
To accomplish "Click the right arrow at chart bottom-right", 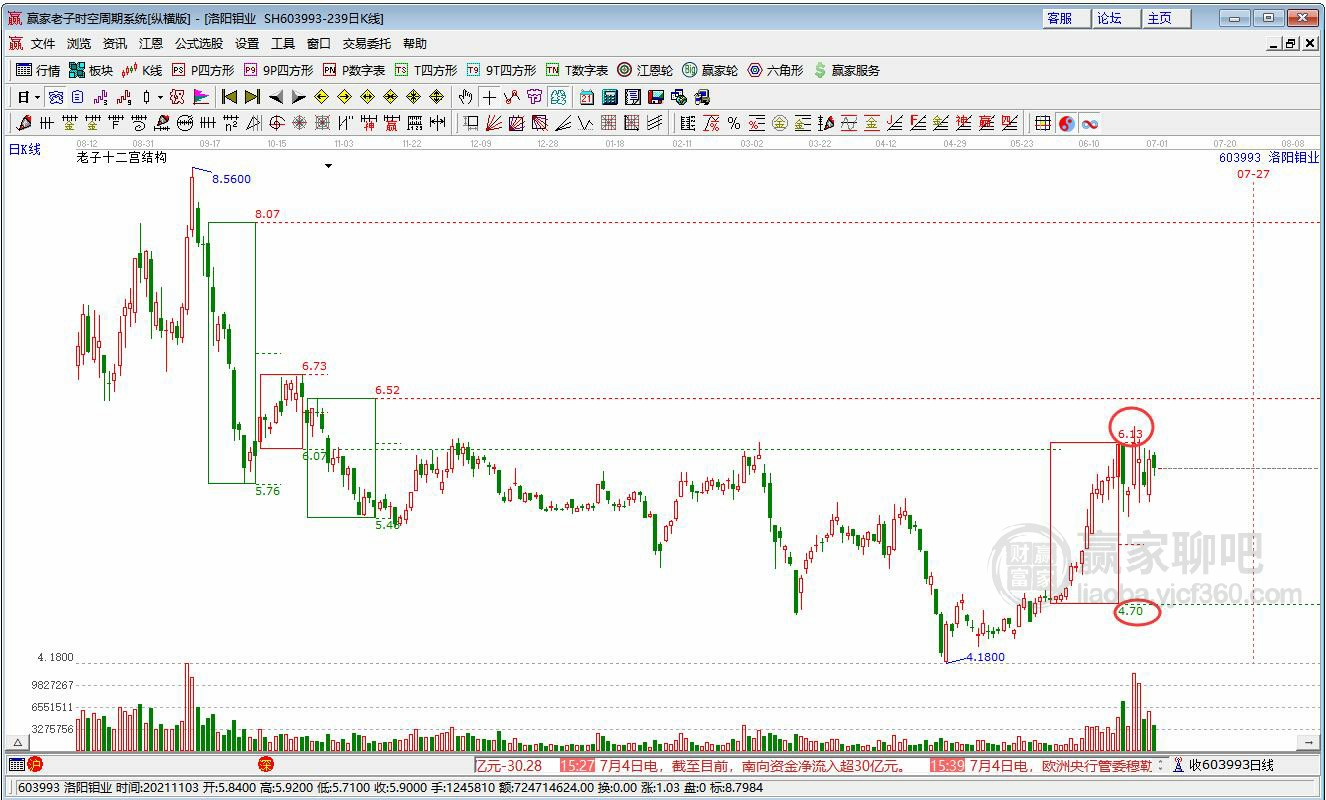I will pyautogui.click(x=1308, y=743).
